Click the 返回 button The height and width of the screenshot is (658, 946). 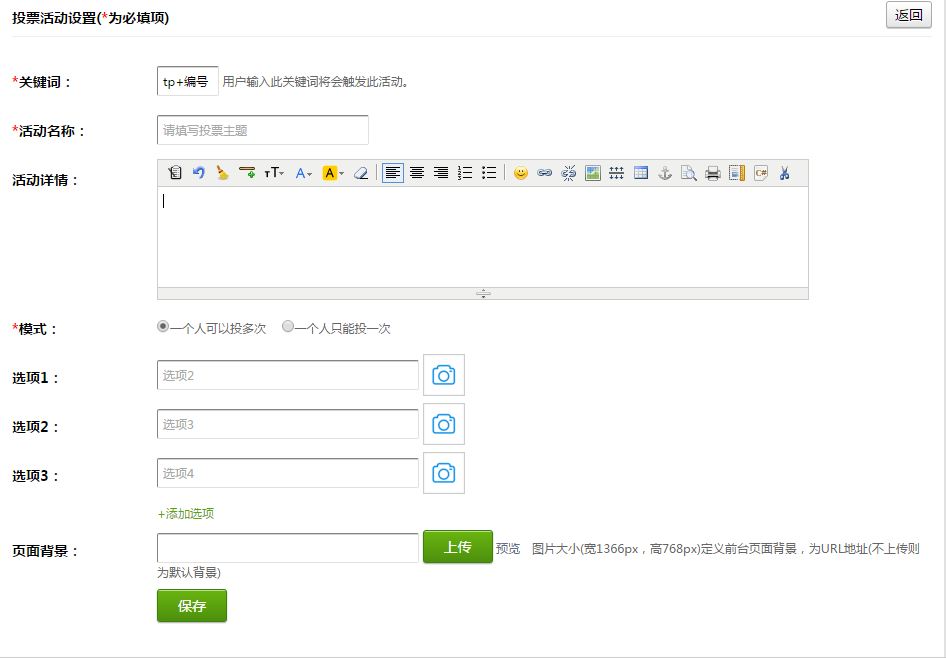pyautogui.click(x=908, y=15)
